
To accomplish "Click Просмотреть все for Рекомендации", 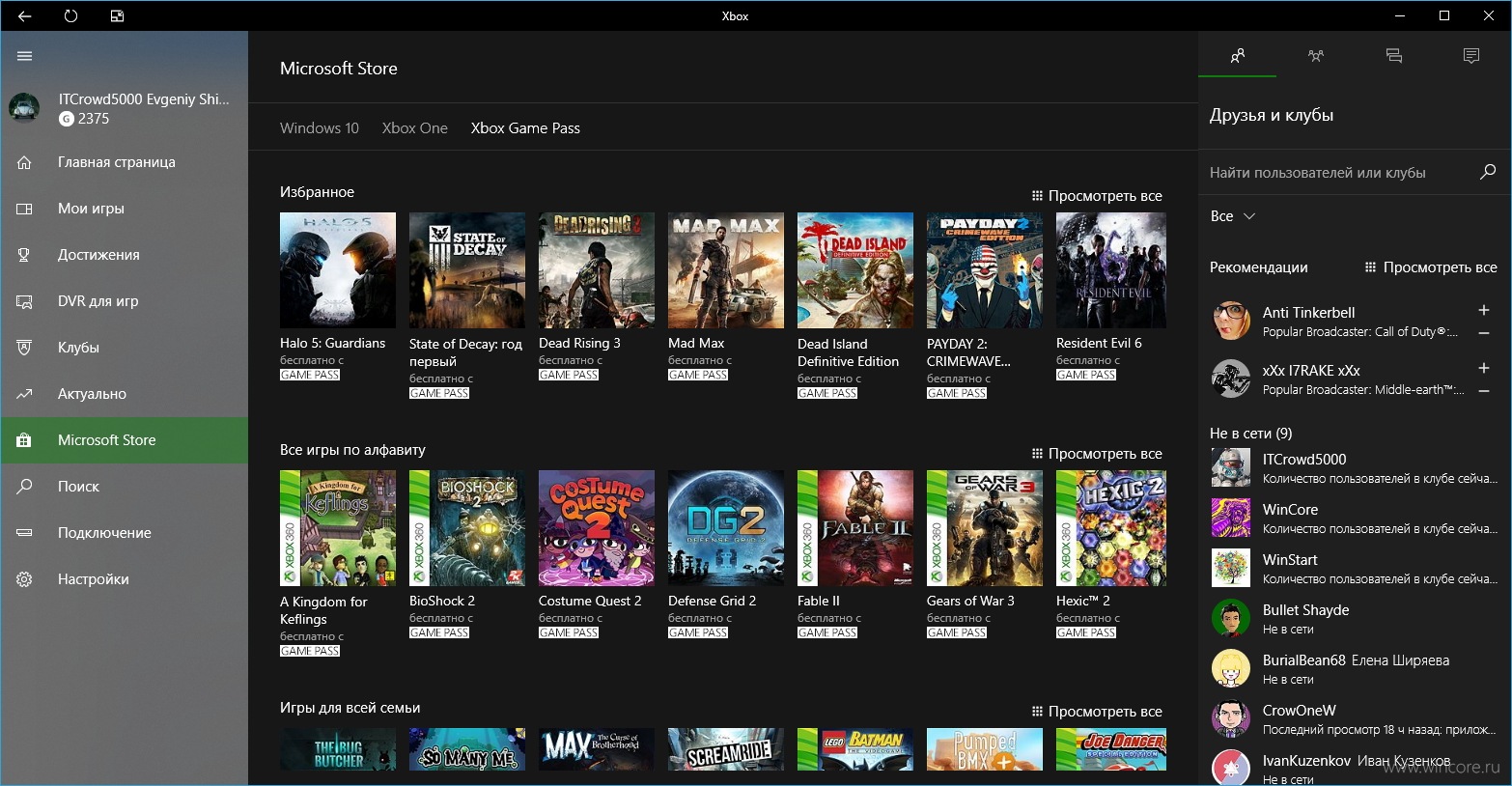I will coord(1431,267).
